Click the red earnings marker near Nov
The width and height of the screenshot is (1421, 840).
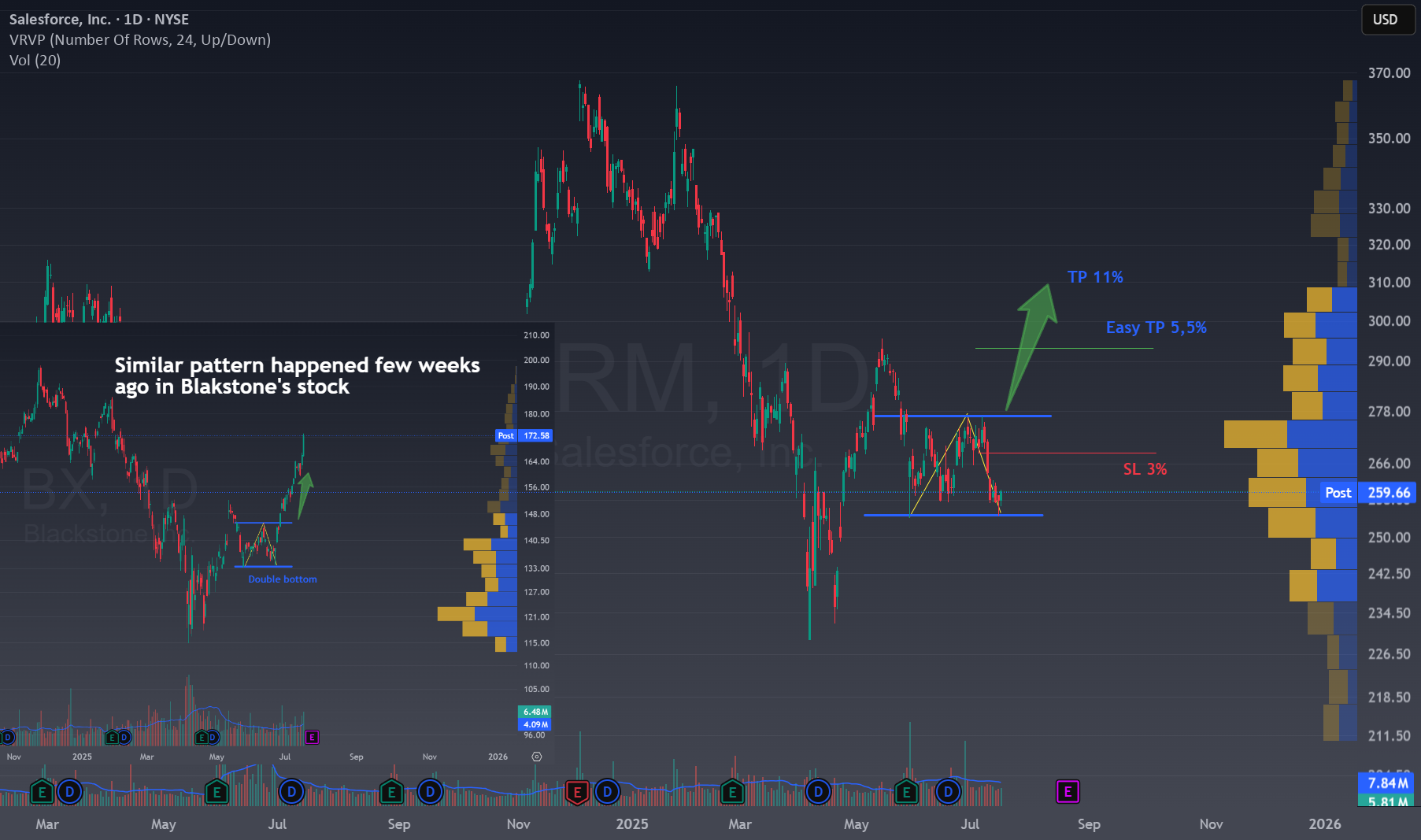577,792
